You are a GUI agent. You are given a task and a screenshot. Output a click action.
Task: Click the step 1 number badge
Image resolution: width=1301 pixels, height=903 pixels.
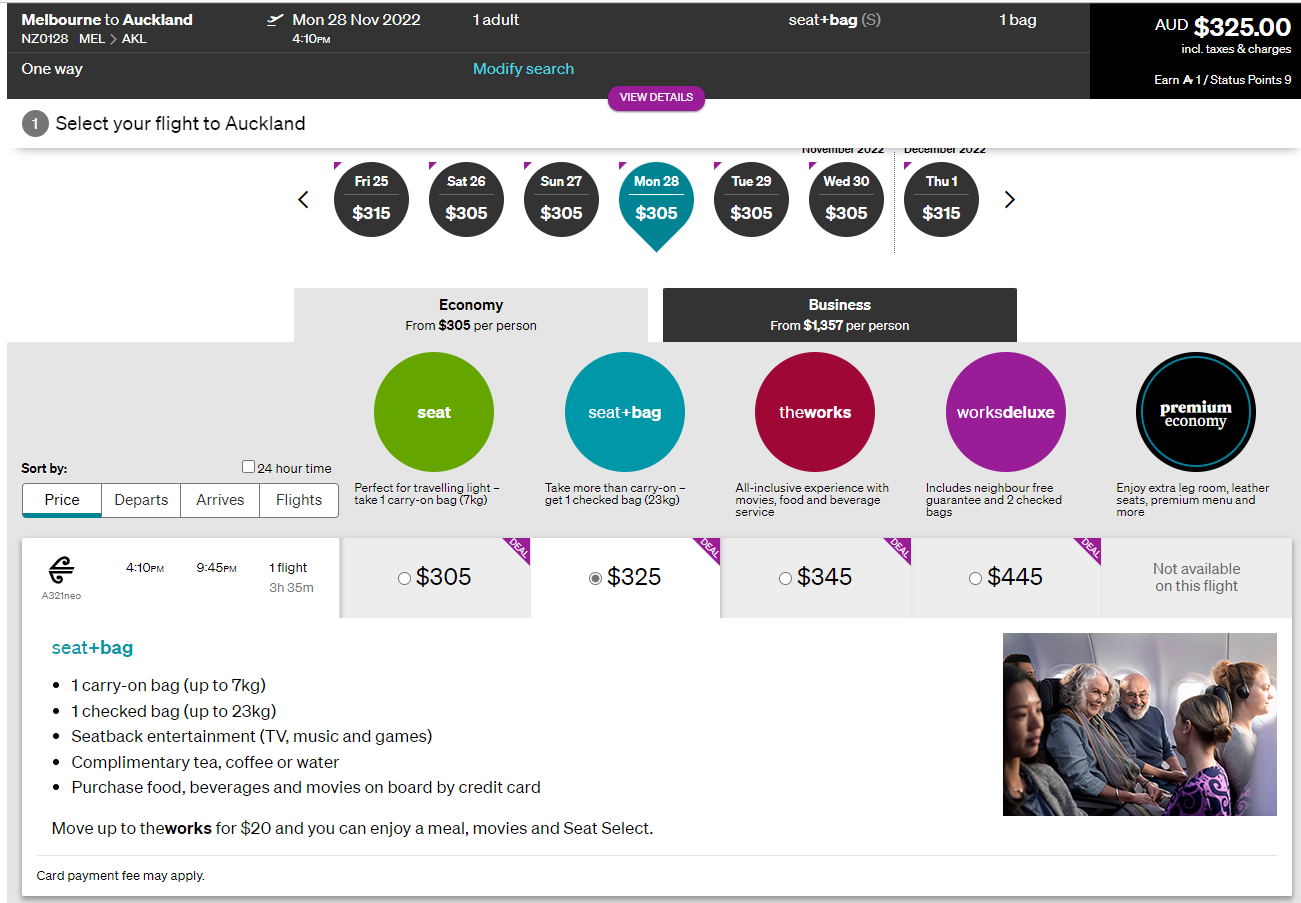35,124
